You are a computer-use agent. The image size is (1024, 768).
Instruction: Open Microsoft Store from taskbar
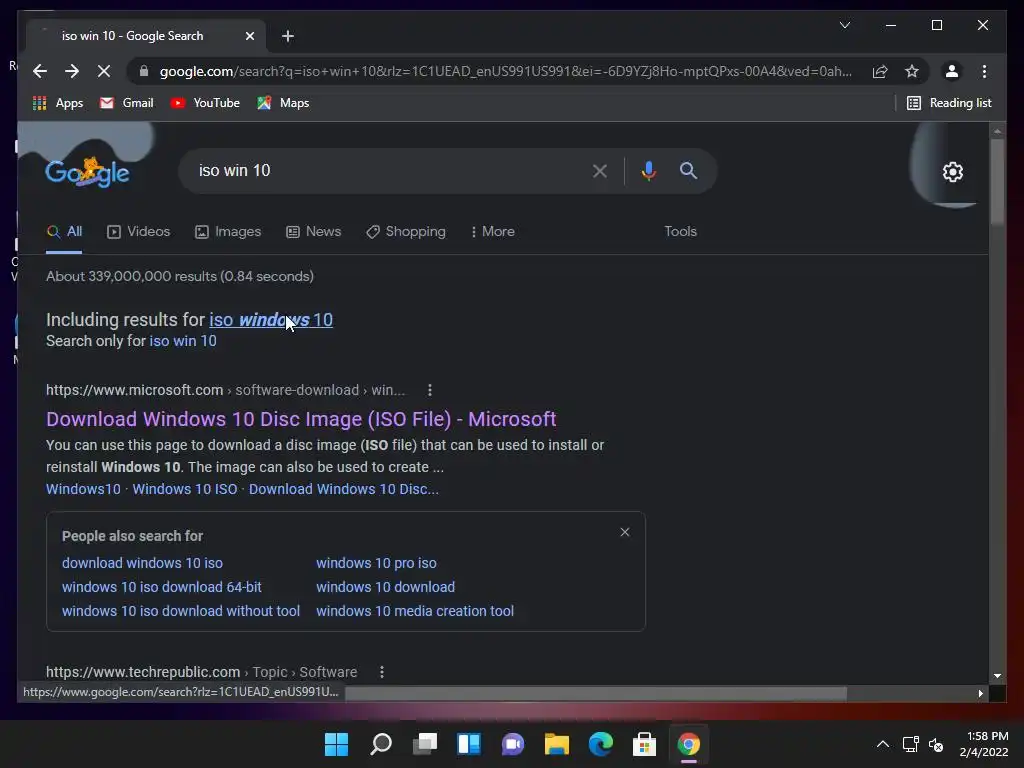tap(645, 744)
